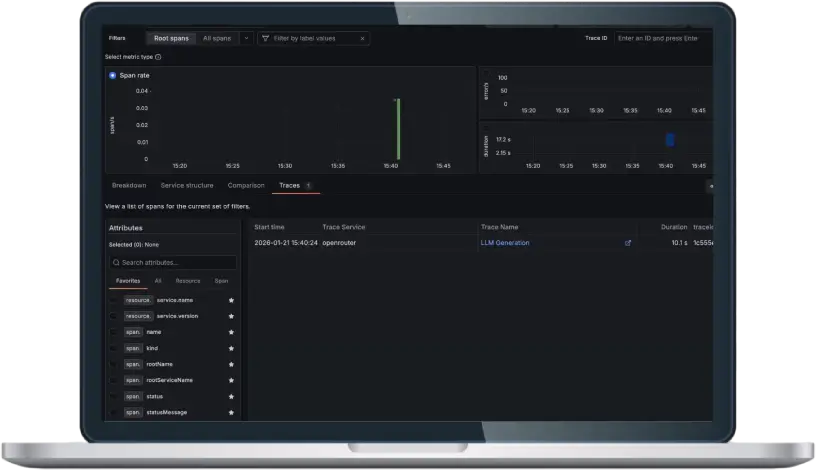Switch to the All spans option
The image size is (816, 470).
(217, 39)
